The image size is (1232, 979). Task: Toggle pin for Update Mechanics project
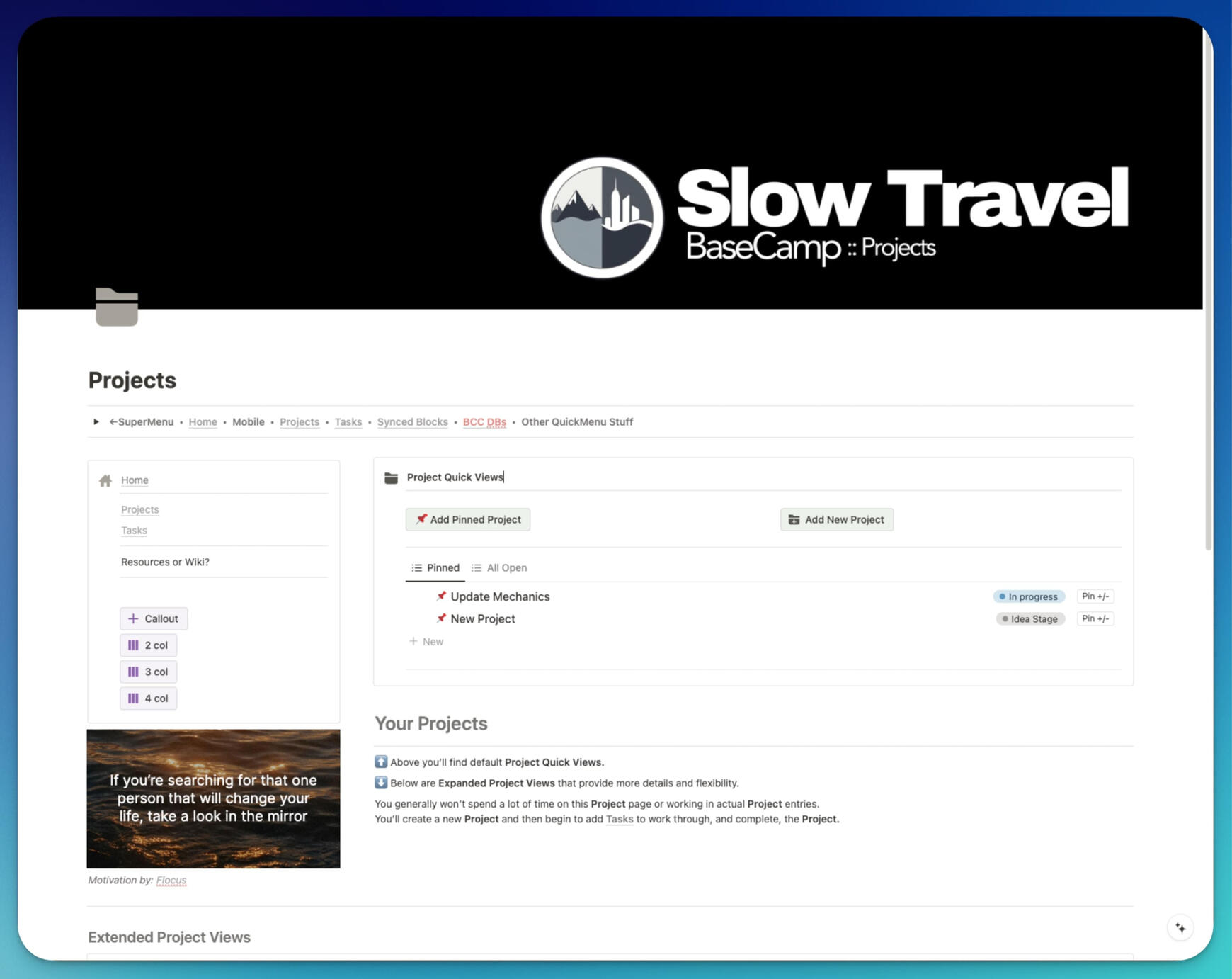pyautogui.click(x=1095, y=596)
